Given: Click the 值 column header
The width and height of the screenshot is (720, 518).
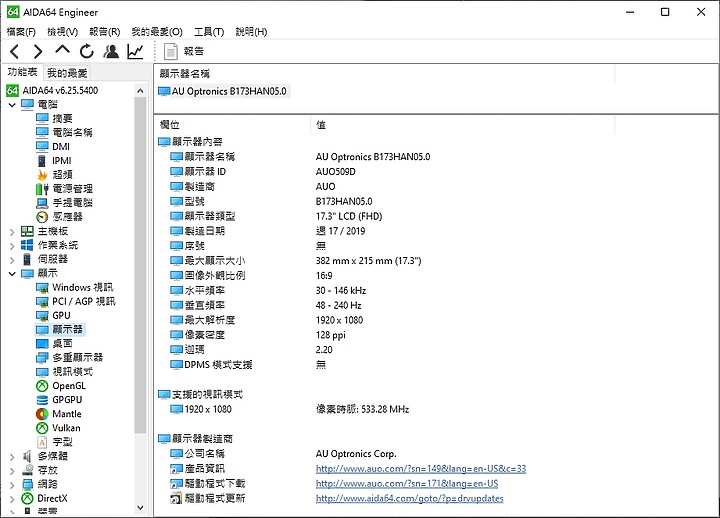Looking at the screenshot, I should tap(462, 125).
